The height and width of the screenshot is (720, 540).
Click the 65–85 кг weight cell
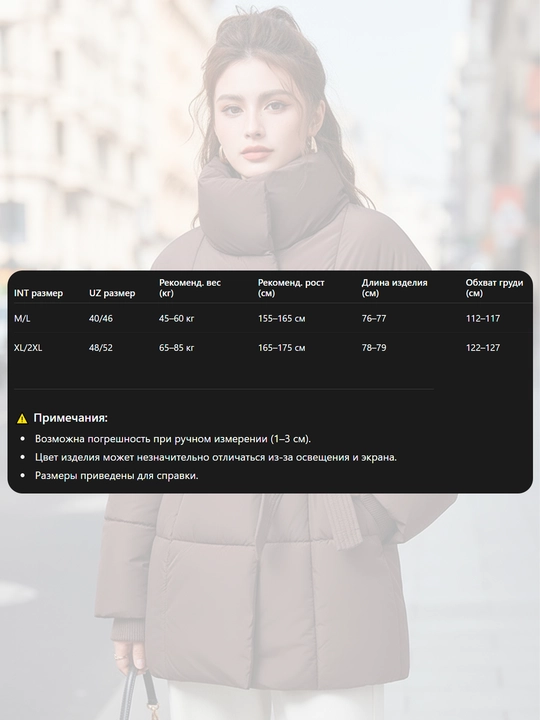point(176,348)
